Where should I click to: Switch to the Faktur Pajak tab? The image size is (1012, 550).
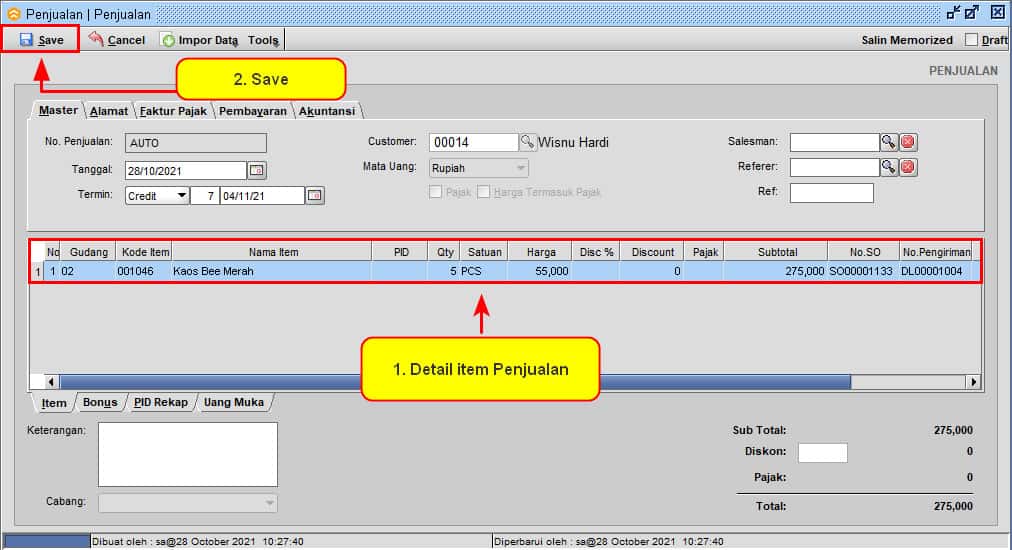(x=174, y=111)
